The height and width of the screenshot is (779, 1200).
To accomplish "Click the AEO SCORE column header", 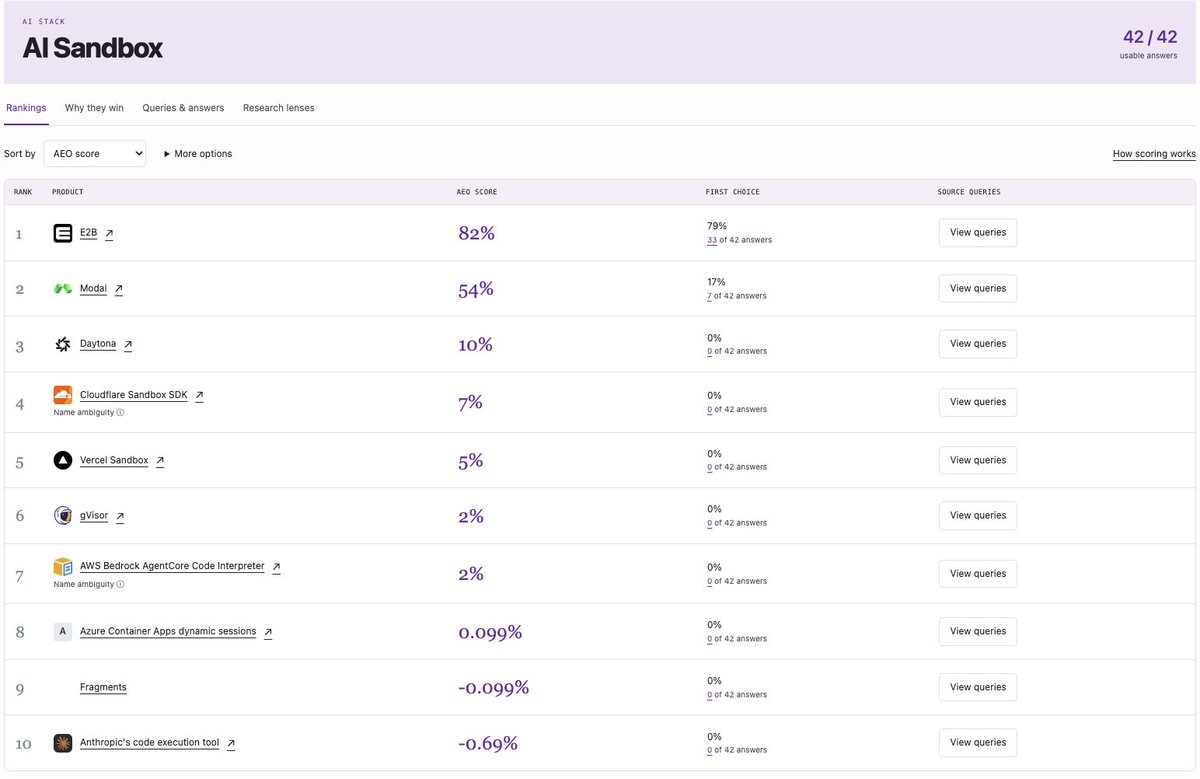I will [477, 192].
